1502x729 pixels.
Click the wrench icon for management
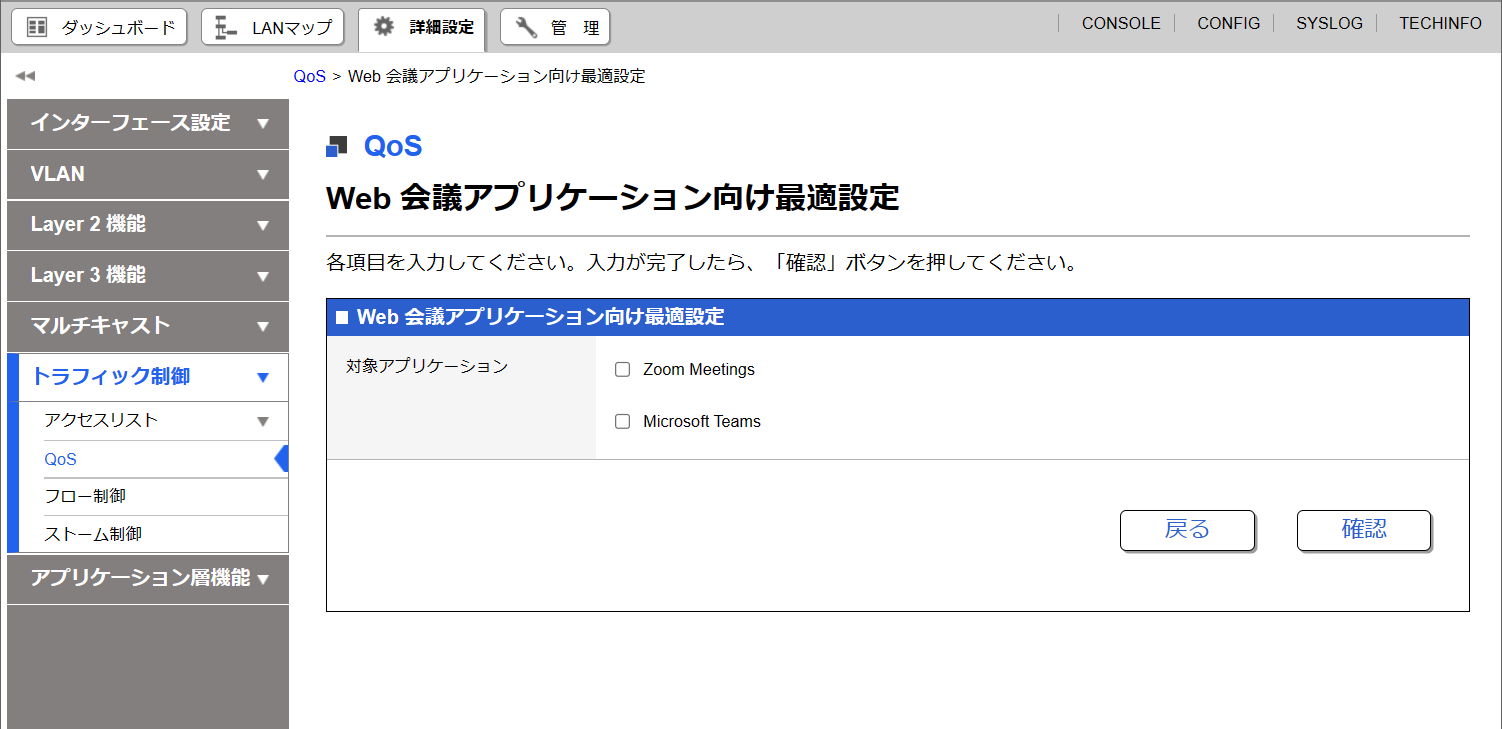[x=526, y=27]
